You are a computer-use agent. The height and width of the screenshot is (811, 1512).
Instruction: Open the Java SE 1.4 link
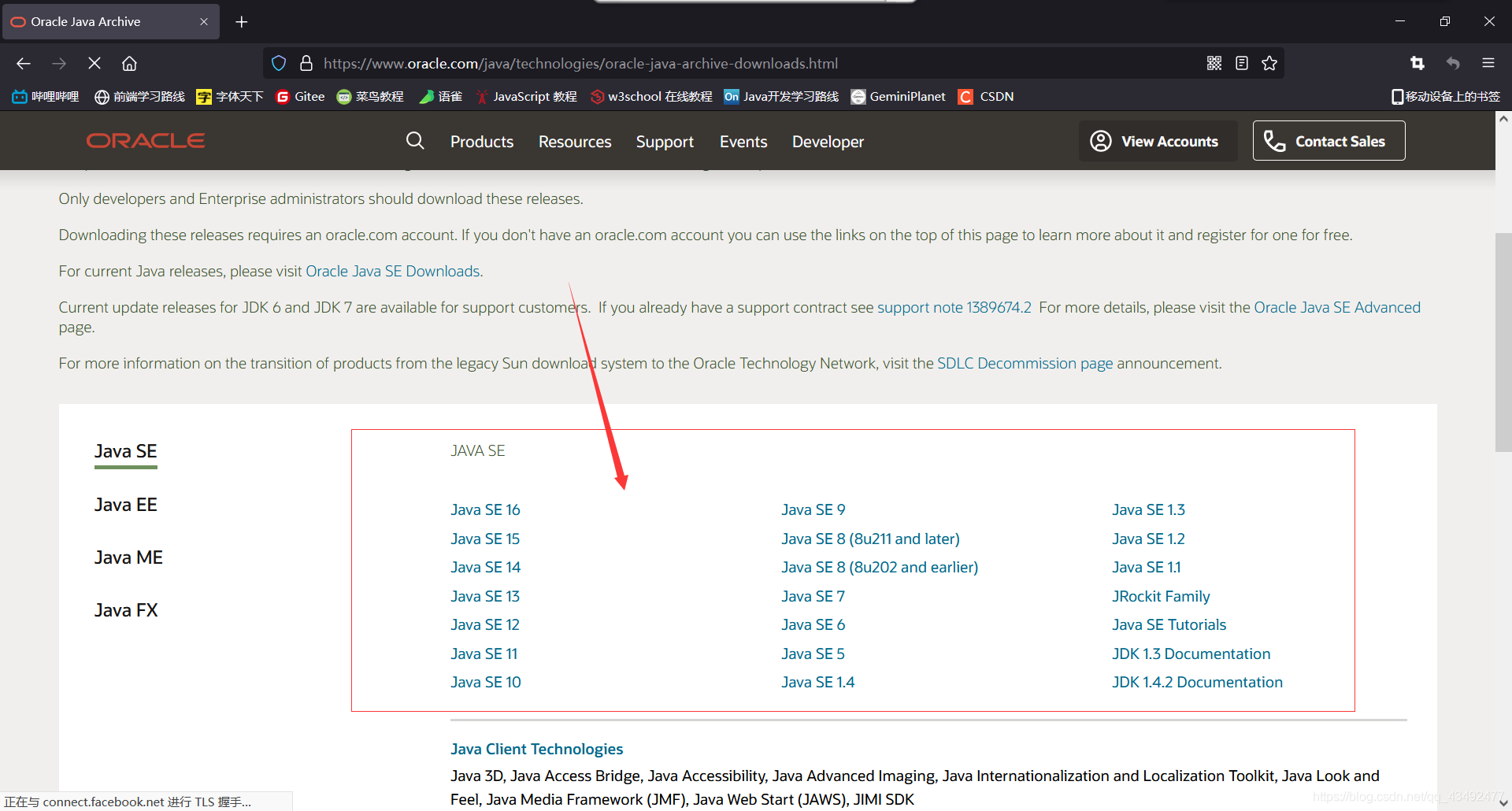(817, 682)
